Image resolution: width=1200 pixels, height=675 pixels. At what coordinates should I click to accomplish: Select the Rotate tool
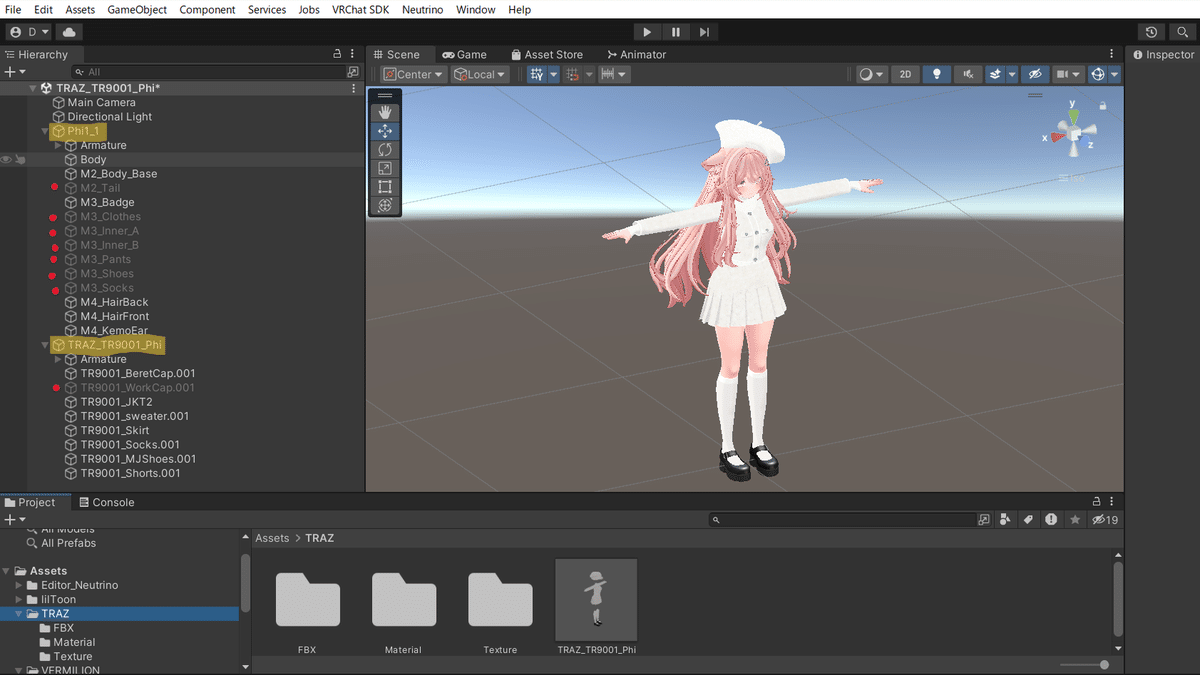click(x=385, y=150)
